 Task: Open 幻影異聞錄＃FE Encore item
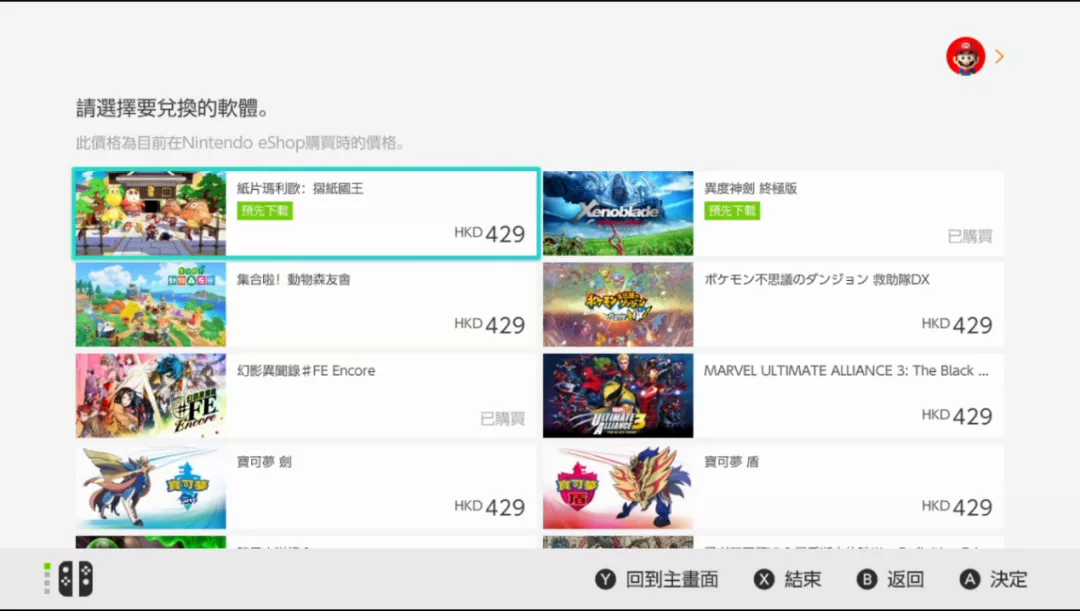tap(306, 395)
